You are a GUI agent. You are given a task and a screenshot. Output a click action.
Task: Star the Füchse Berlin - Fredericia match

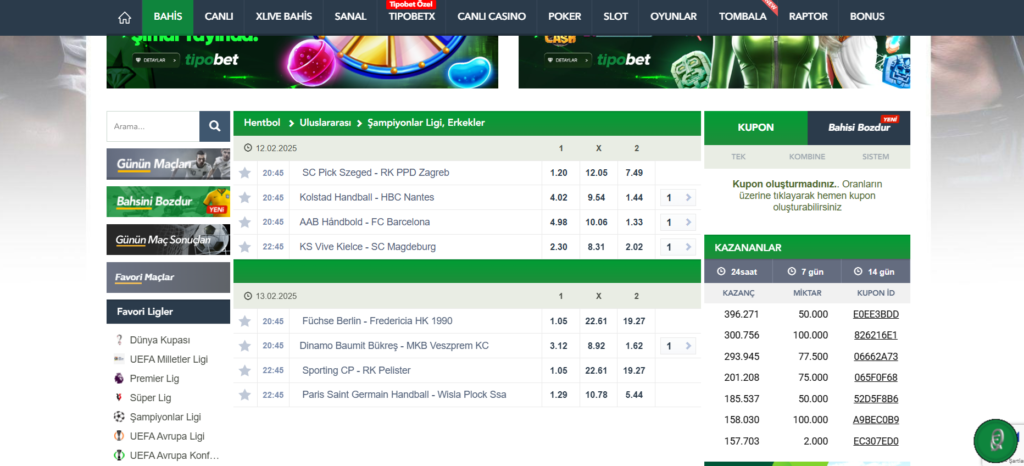245,321
